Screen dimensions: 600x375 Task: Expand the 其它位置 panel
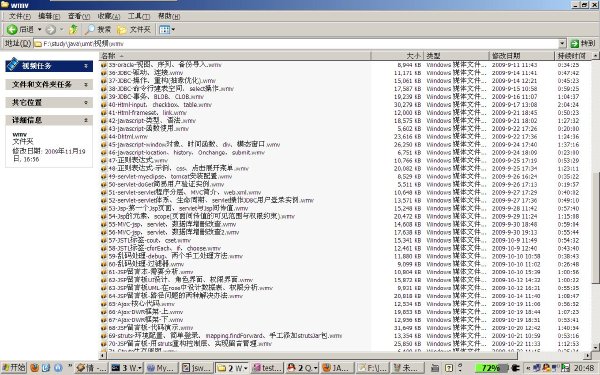point(86,102)
